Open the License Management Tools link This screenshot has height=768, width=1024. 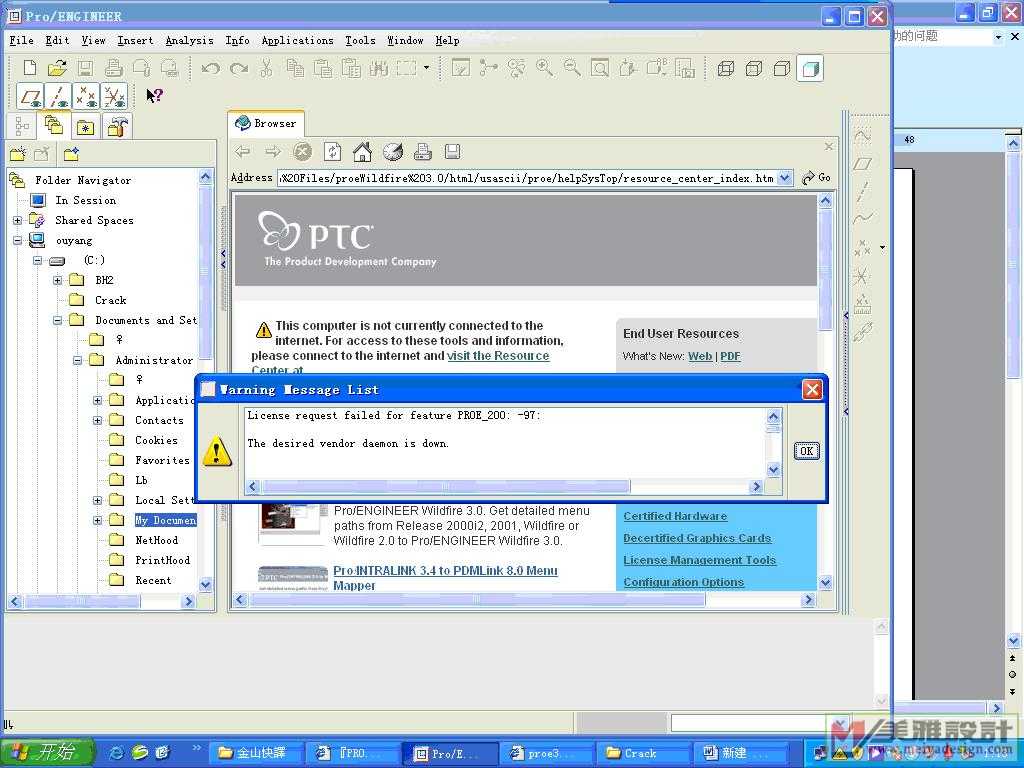699,560
